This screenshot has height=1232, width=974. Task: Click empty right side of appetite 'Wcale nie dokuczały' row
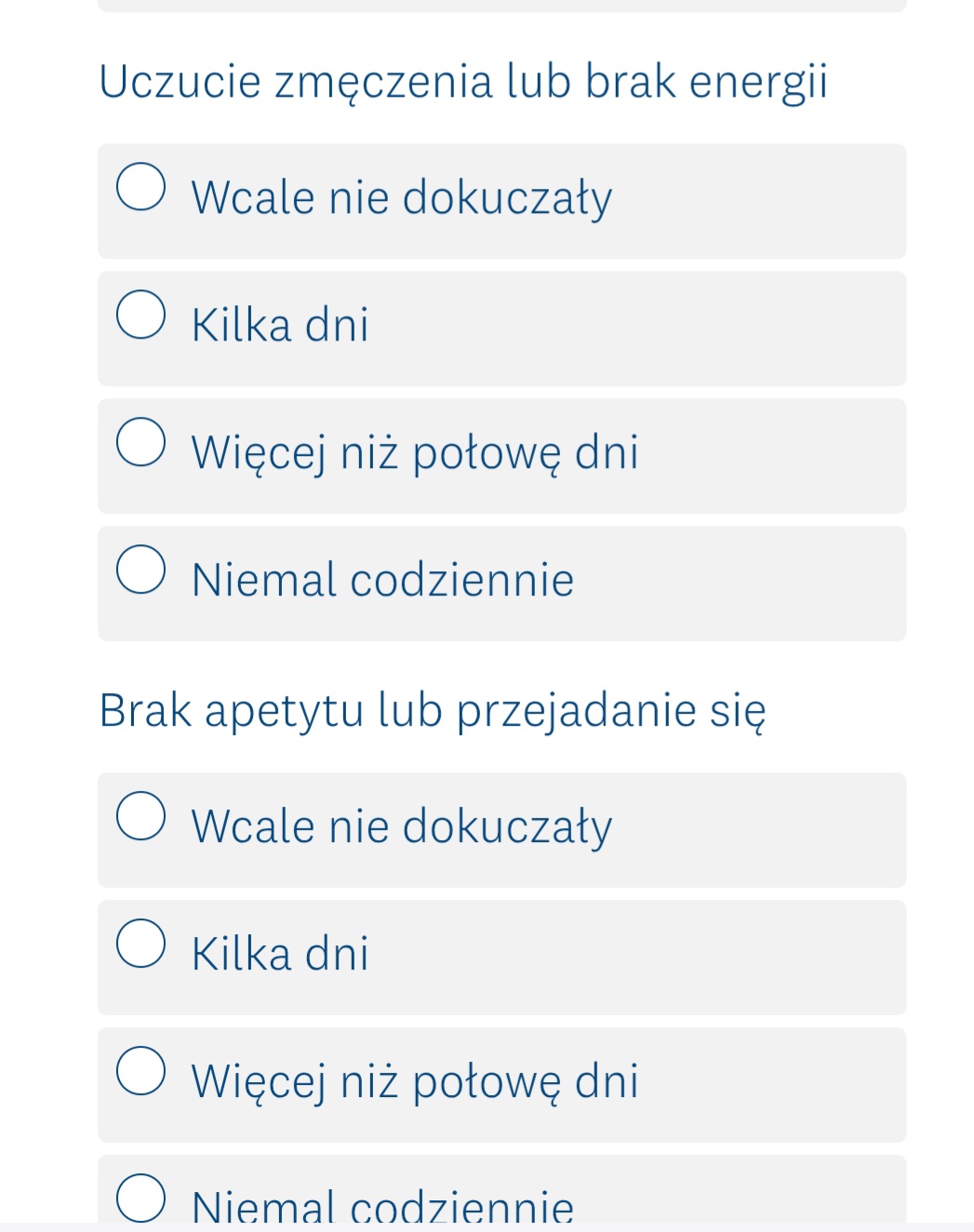tap(763, 830)
